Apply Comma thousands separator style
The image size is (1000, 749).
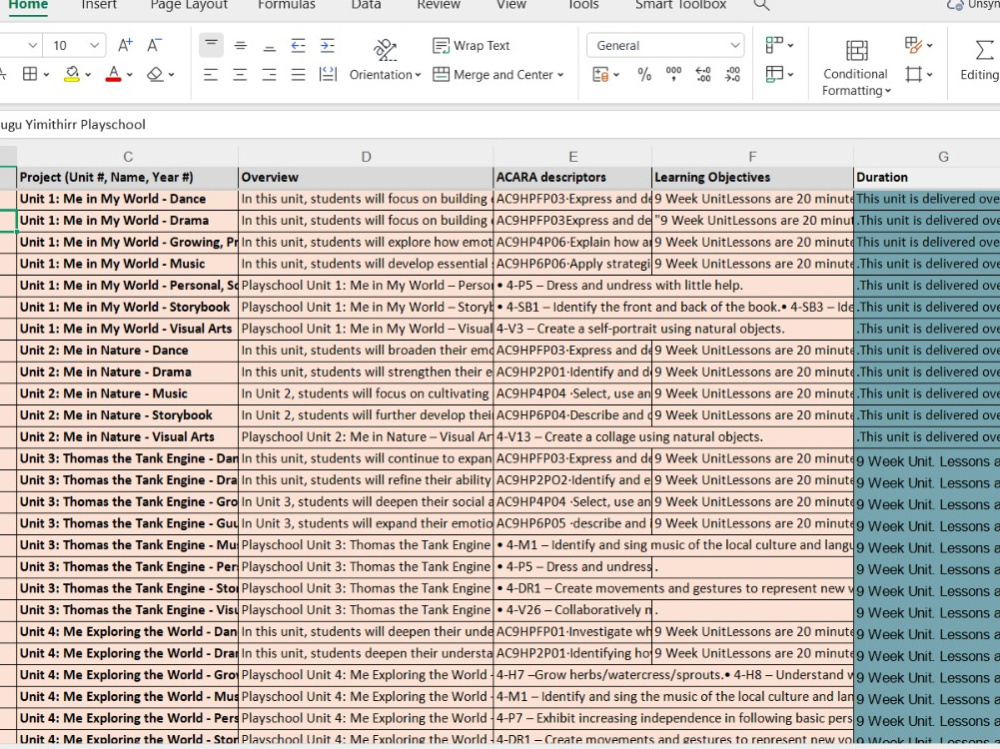coord(673,75)
